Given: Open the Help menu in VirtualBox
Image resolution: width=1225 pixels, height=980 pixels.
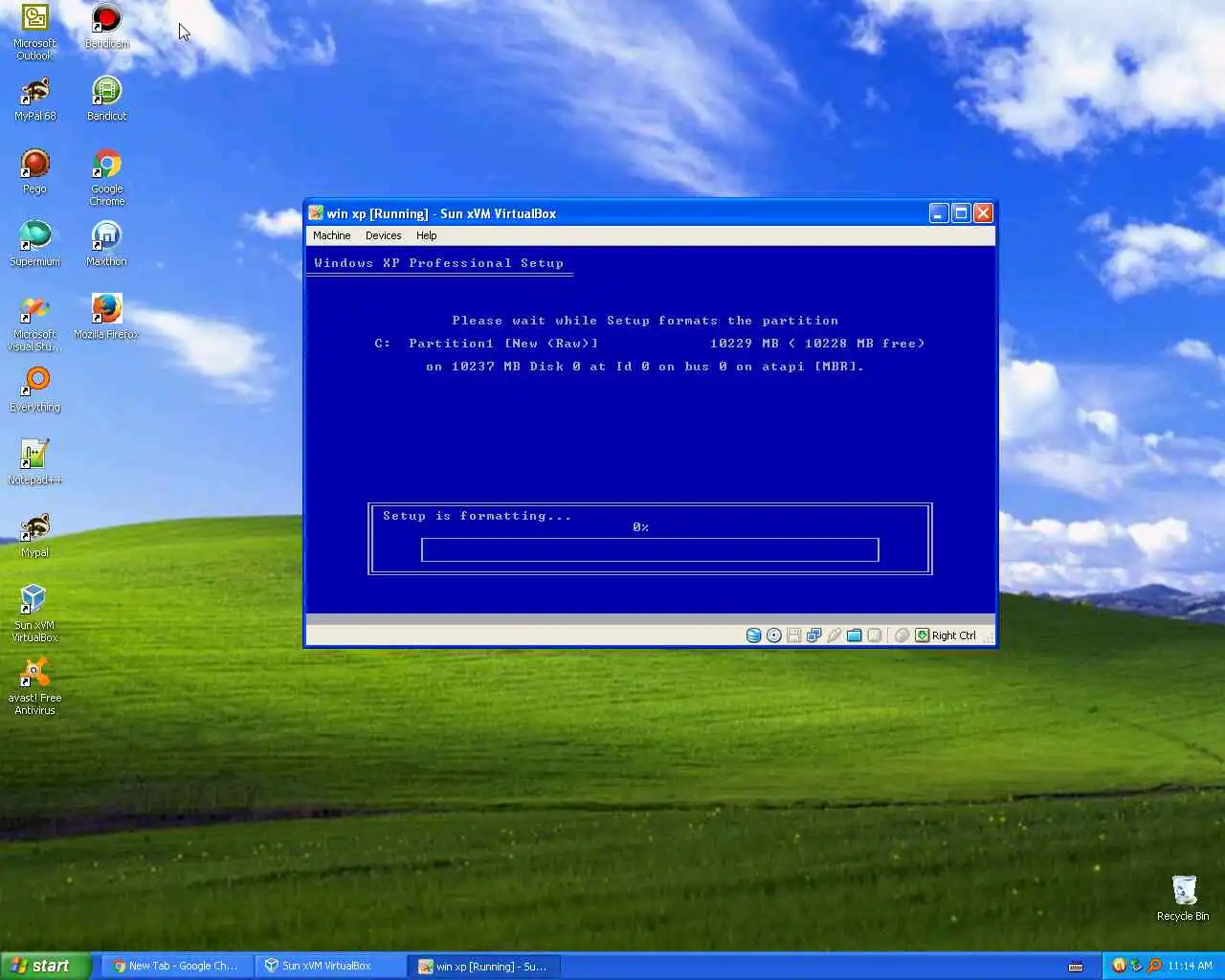Looking at the screenshot, I should 427,235.
